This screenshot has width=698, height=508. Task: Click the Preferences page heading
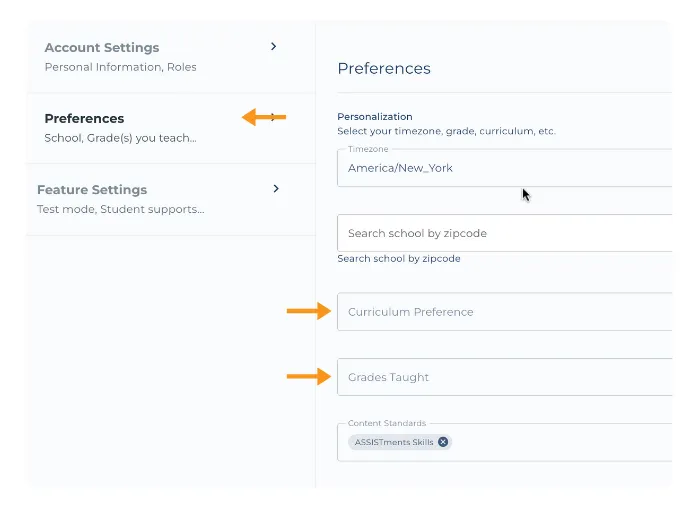384,69
